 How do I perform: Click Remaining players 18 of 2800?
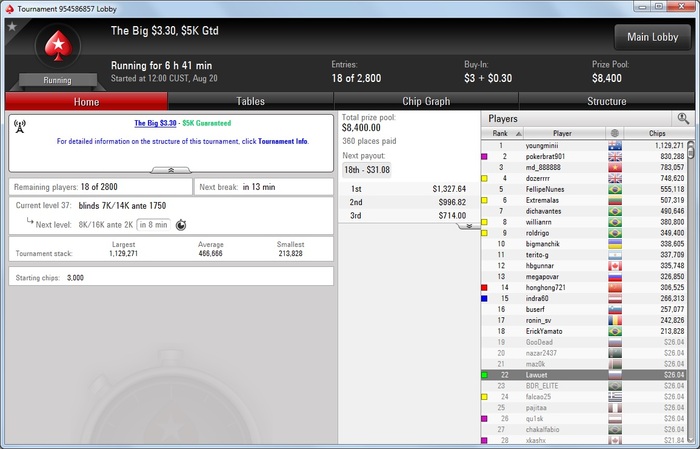[x=101, y=187]
